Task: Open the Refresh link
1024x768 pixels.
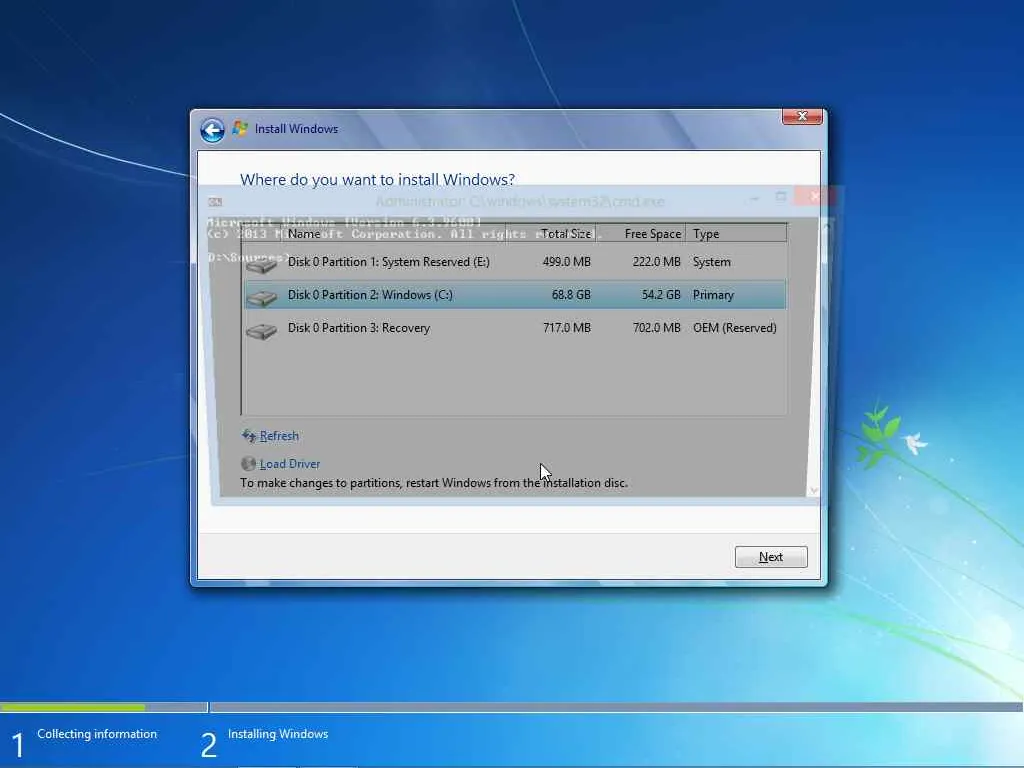Action: click(279, 436)
